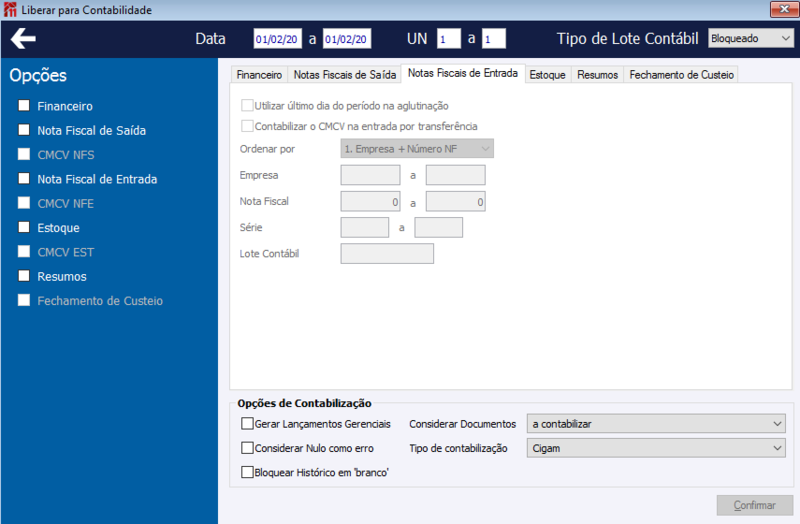Open the Tipo de contabilização dropdown
Screen dimensions: 800x524
click(x=656, y=448)
